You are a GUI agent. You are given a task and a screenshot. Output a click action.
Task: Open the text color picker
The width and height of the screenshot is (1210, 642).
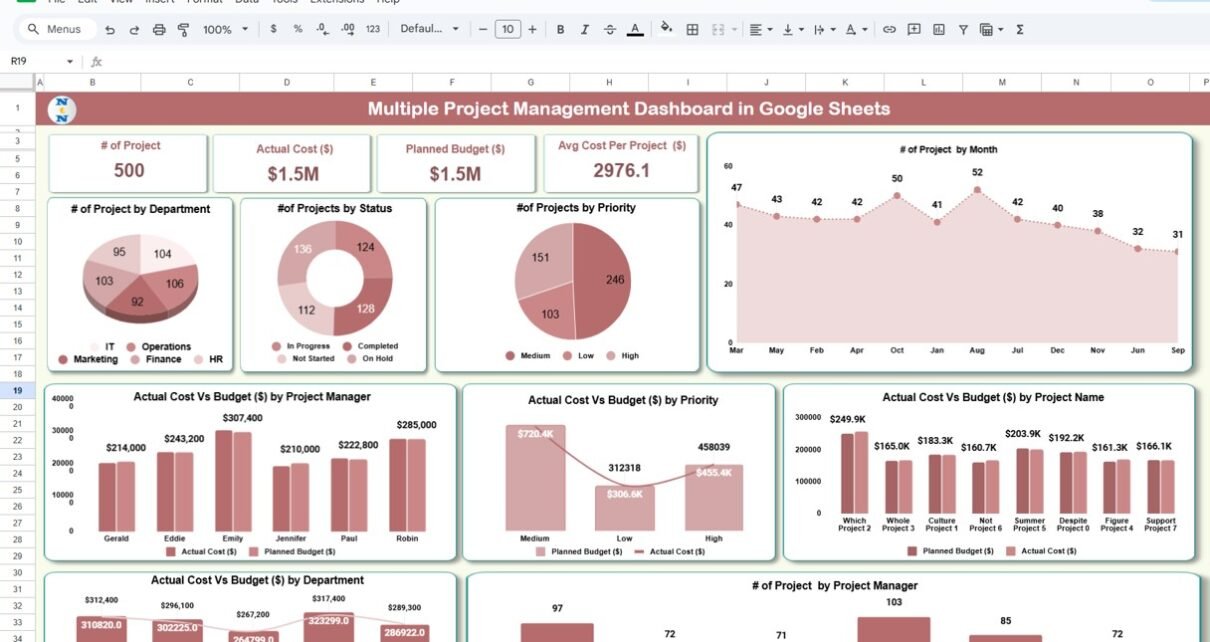click(635, 30)
